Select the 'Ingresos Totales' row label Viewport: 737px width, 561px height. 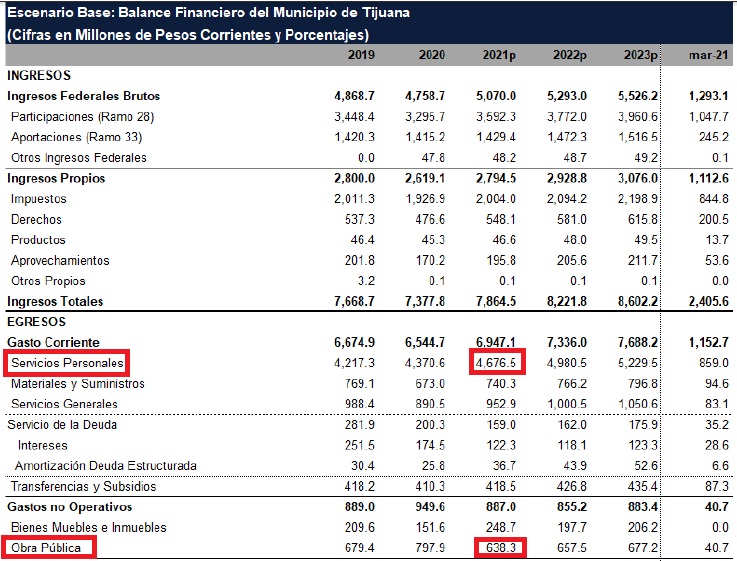[x=55, y=301]
